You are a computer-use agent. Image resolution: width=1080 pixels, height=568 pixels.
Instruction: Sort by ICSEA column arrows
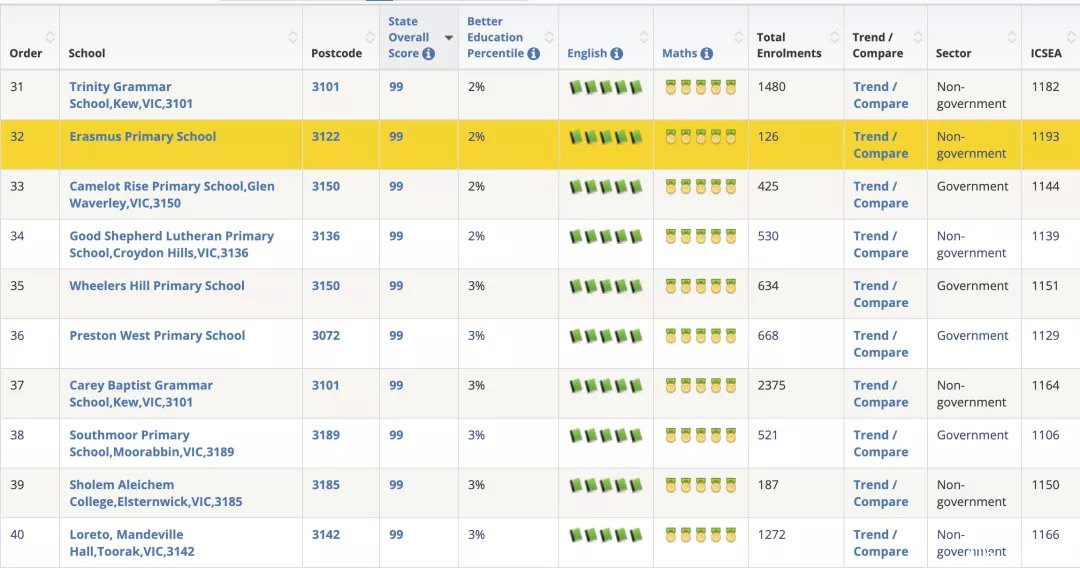coord(1072,37)
